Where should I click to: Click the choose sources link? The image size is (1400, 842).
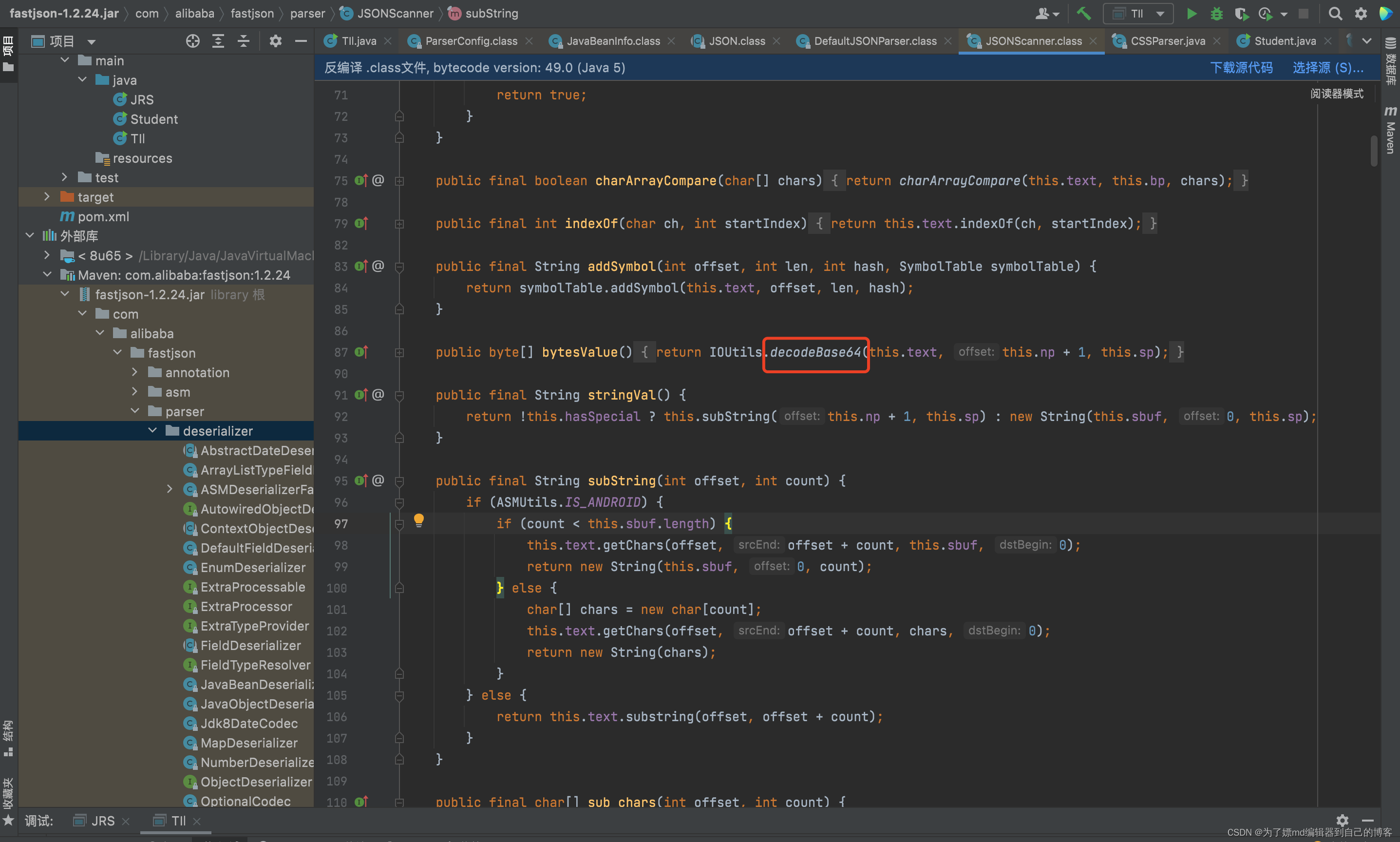[1327, 68]
